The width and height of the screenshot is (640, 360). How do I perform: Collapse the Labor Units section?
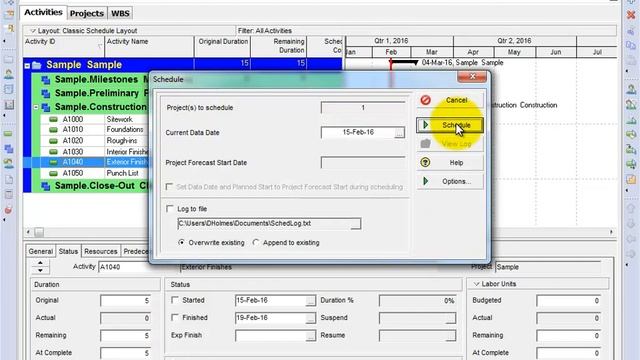(476, 284)
